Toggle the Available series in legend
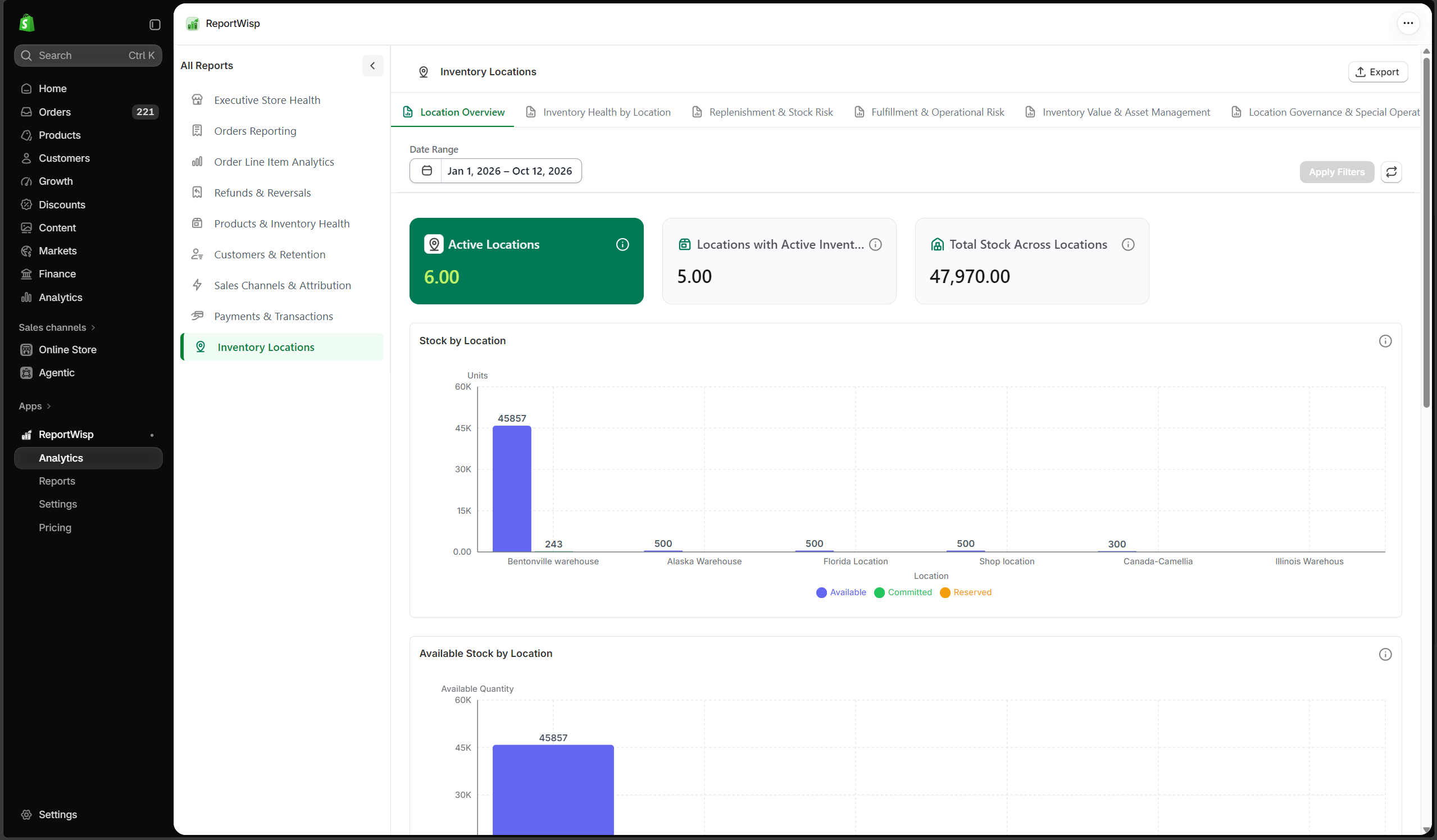Image resolution: width=1437 pixels, height=840 pixels. click(840, 592)
